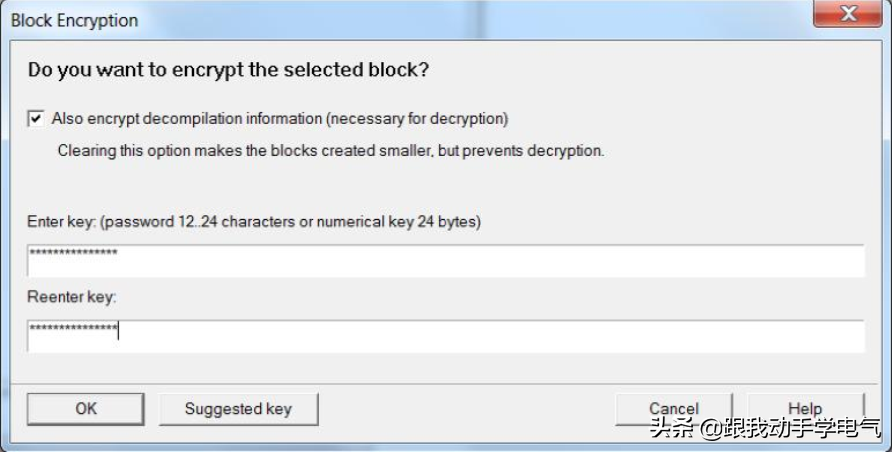Cancel the block encryption
This screenshot has width=895, height=453.
click(673, 408)
